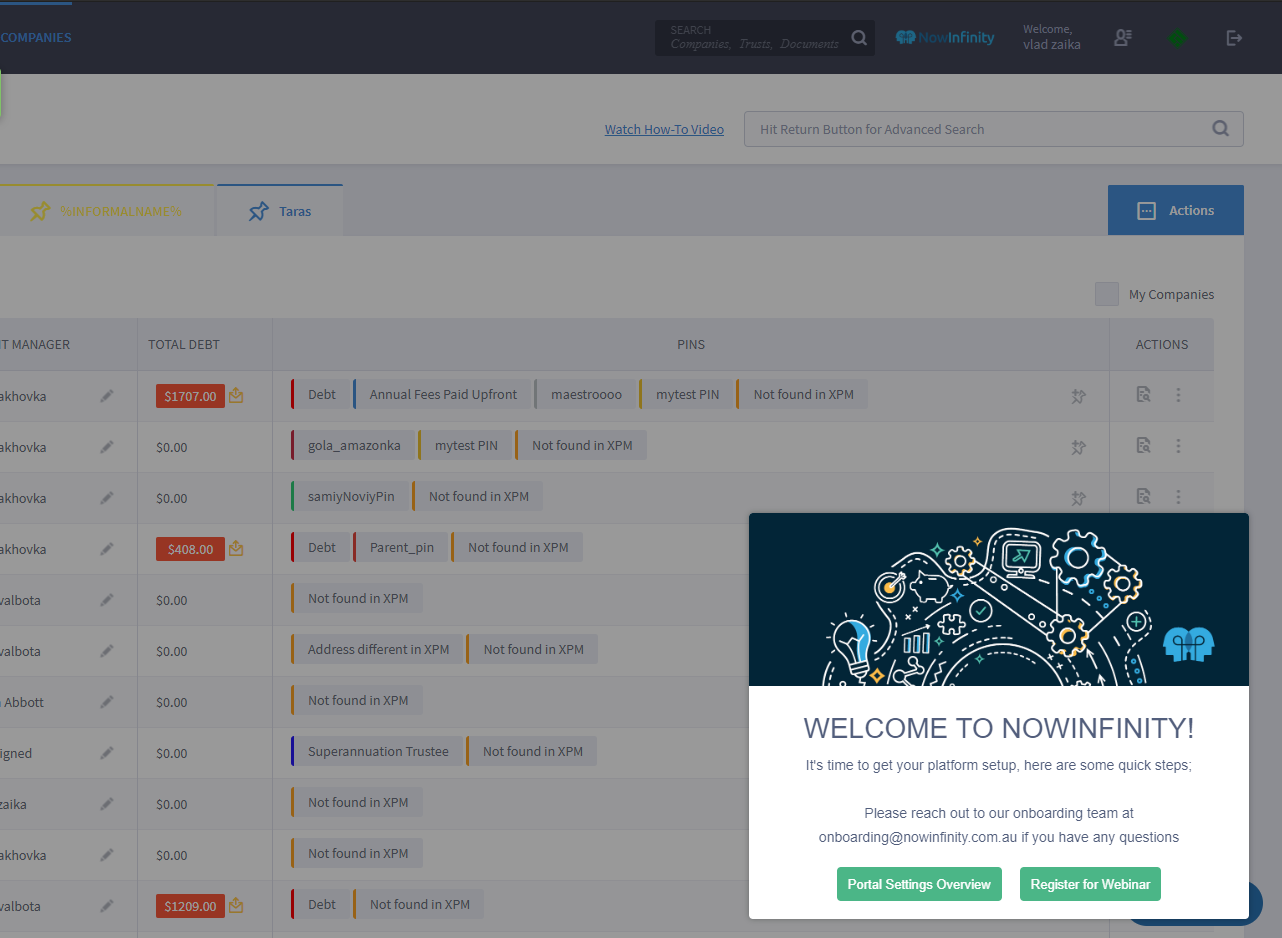Click the $408.00 debt badge

coord(190,549)
